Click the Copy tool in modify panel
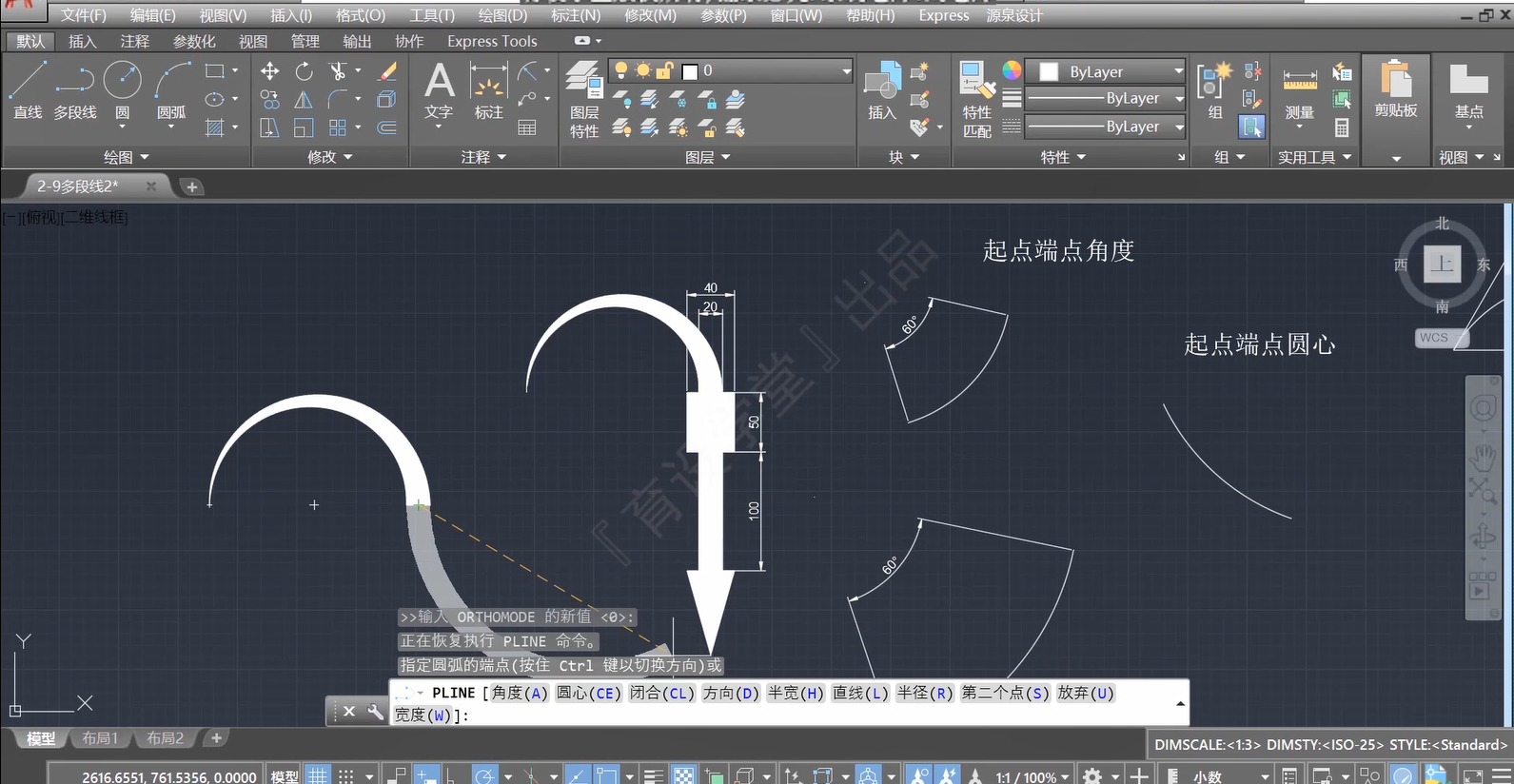 tap(270, 99)
